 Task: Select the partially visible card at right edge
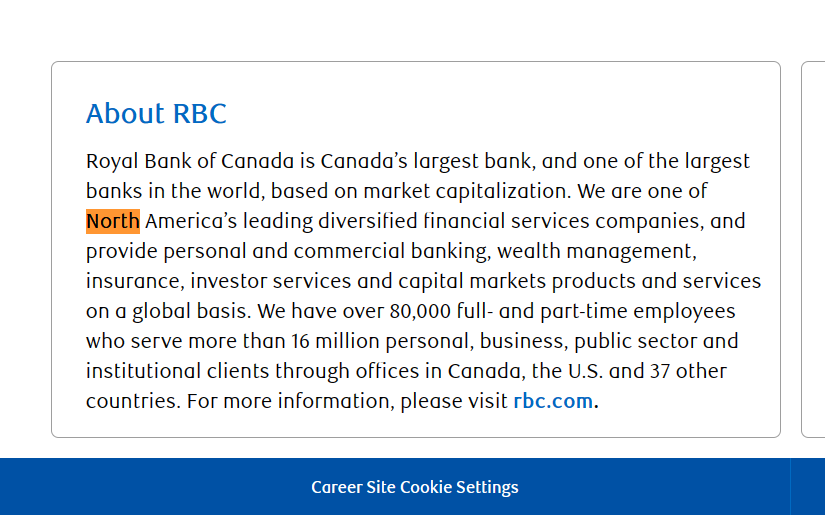point(813,249)
